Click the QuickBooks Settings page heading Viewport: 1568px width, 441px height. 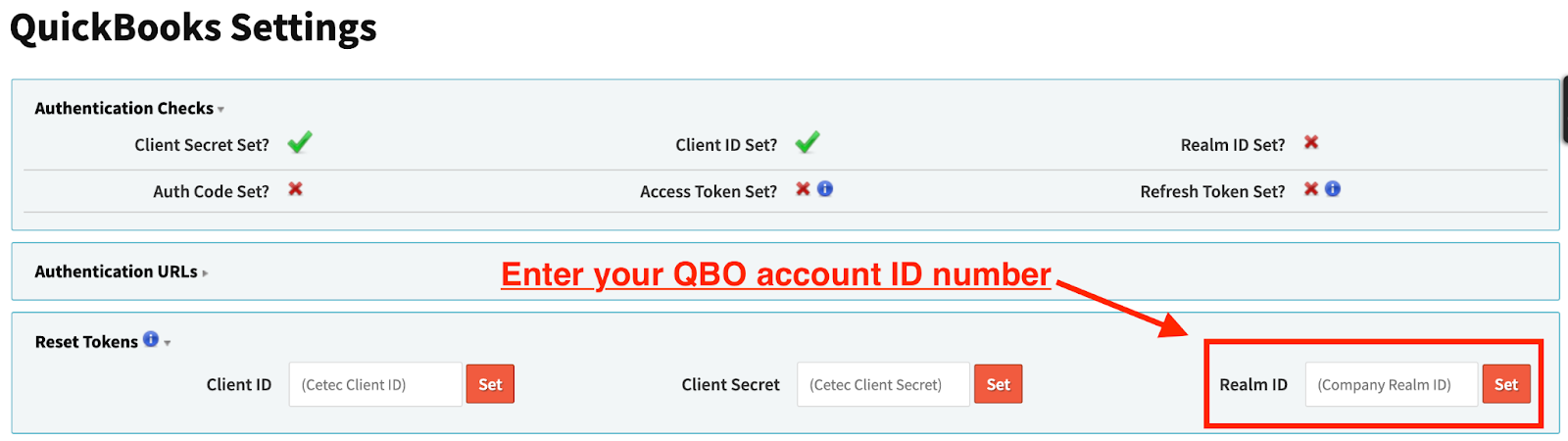click(193, 27)
